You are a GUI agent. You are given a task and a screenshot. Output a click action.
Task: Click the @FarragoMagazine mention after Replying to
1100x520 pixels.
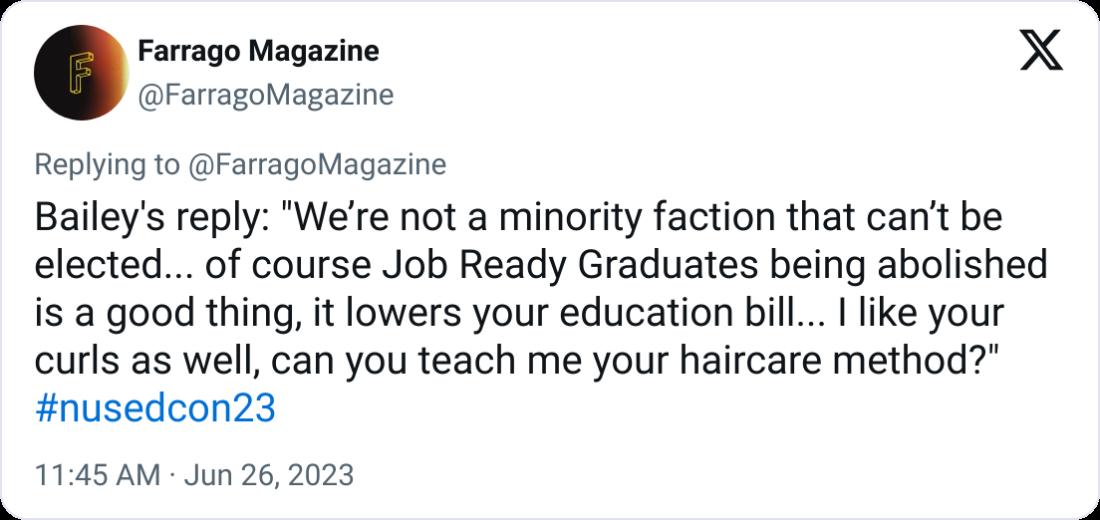point(318,165)
